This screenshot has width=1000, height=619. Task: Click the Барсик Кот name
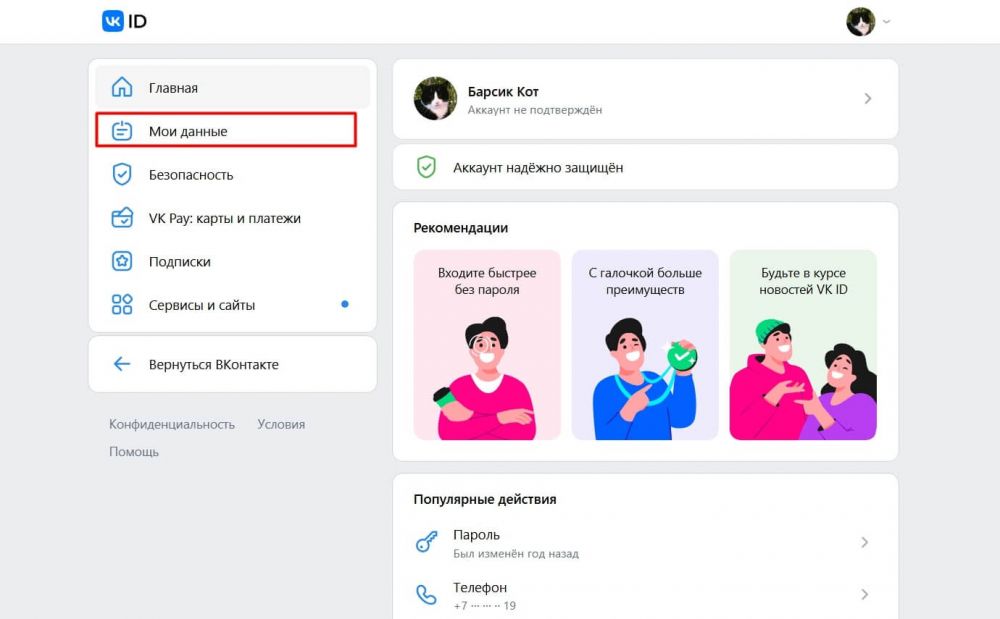click(503, 91)
